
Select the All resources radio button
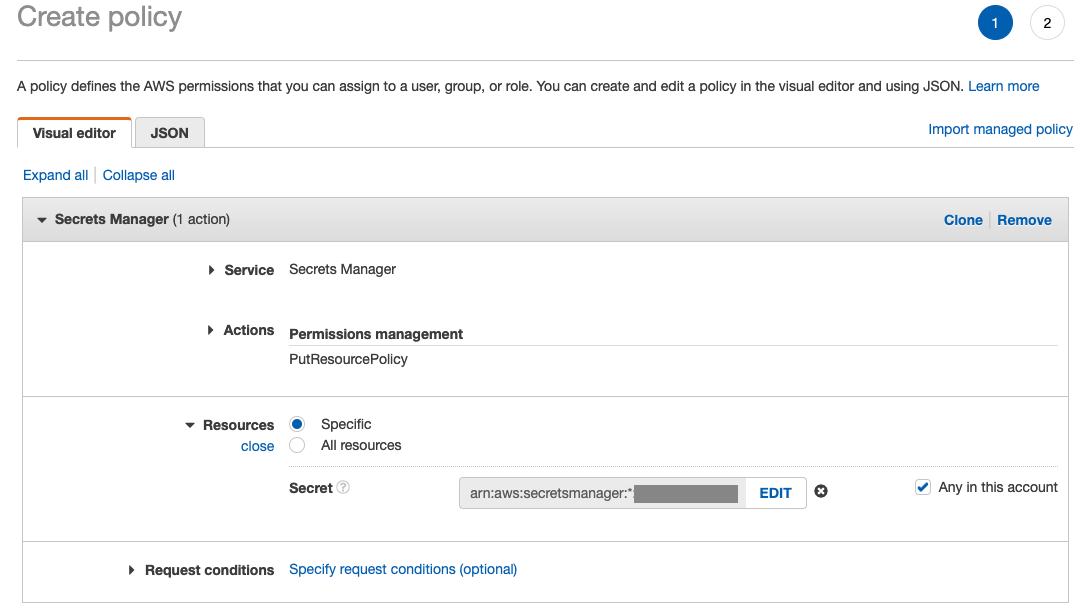[297, 445]
